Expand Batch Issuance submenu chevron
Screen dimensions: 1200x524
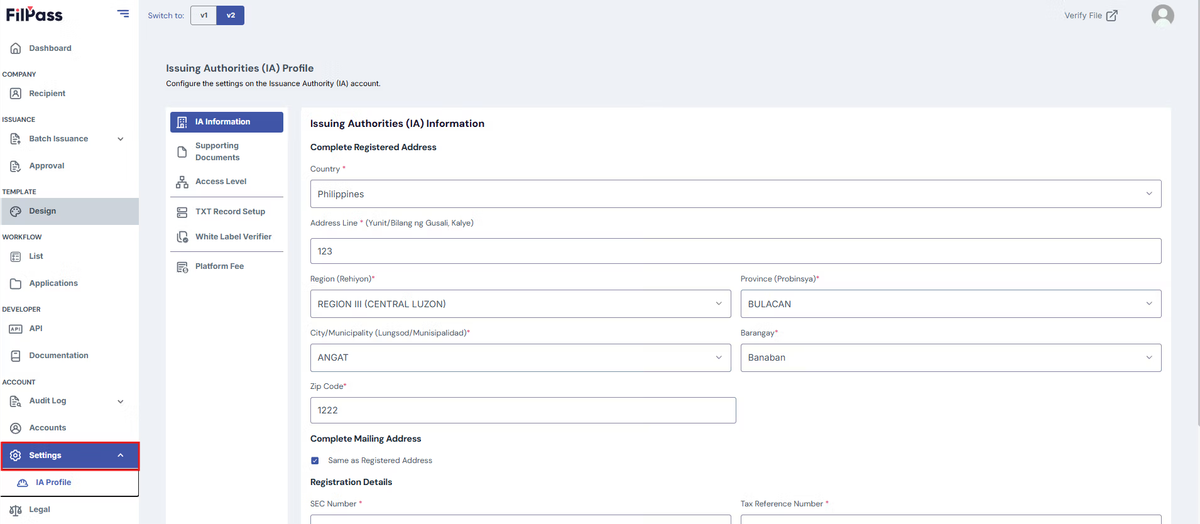[x=121, y=139]
